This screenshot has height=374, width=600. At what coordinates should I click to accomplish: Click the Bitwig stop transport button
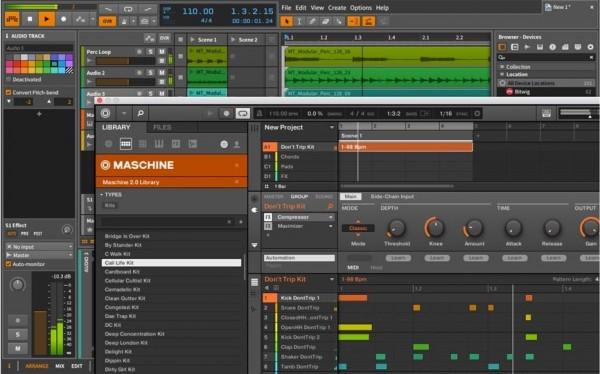pyautogui.click(x=30, y=19)
